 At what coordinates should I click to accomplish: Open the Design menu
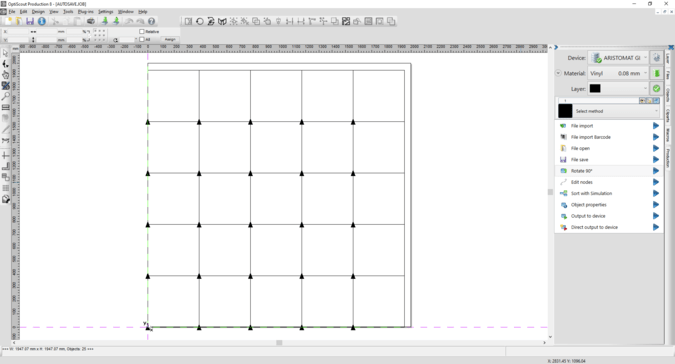38,12
